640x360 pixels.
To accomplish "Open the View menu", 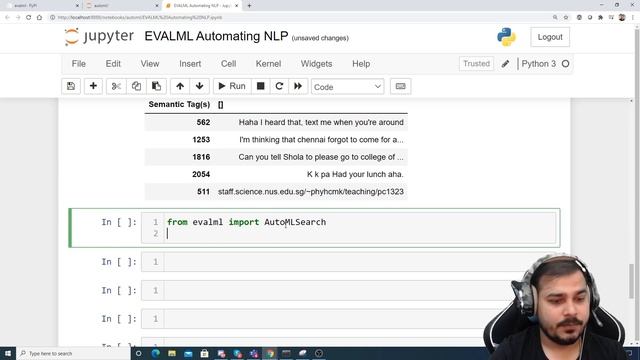I will point(150,64).
